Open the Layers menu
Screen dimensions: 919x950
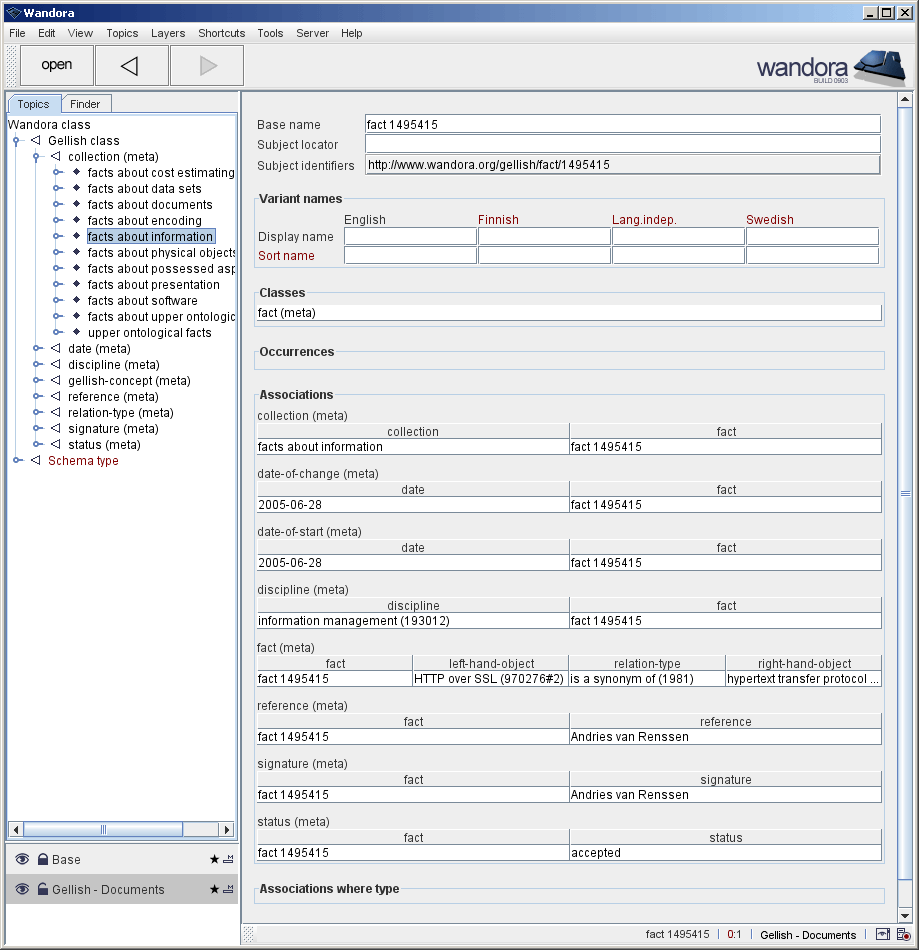[167, 33]
